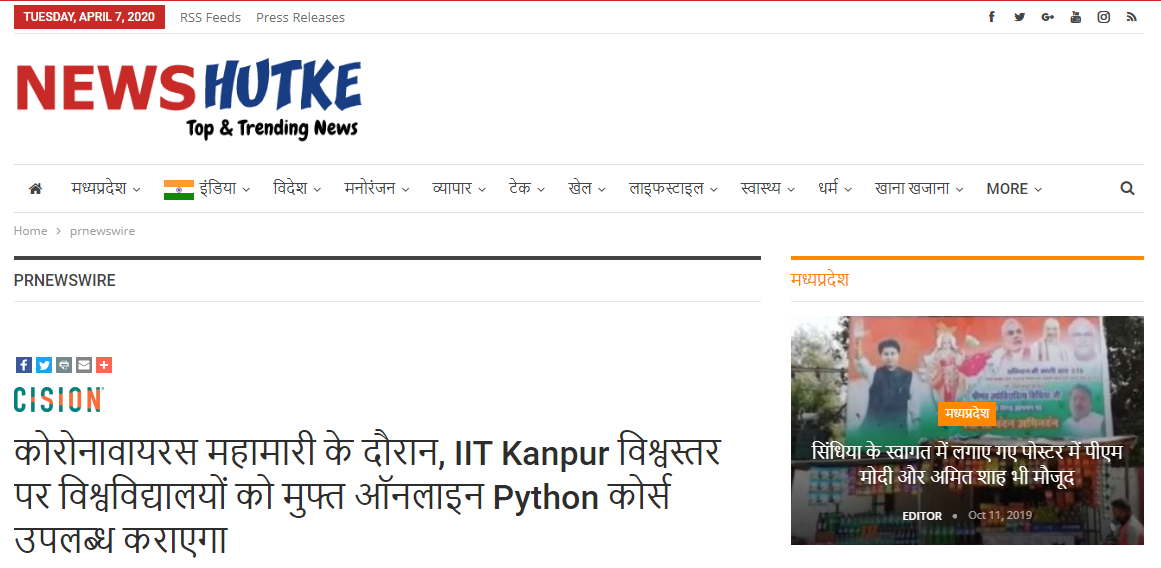Expand the MORE navigation dropdown
The image size is (1161, 568).
[1014, 189]
